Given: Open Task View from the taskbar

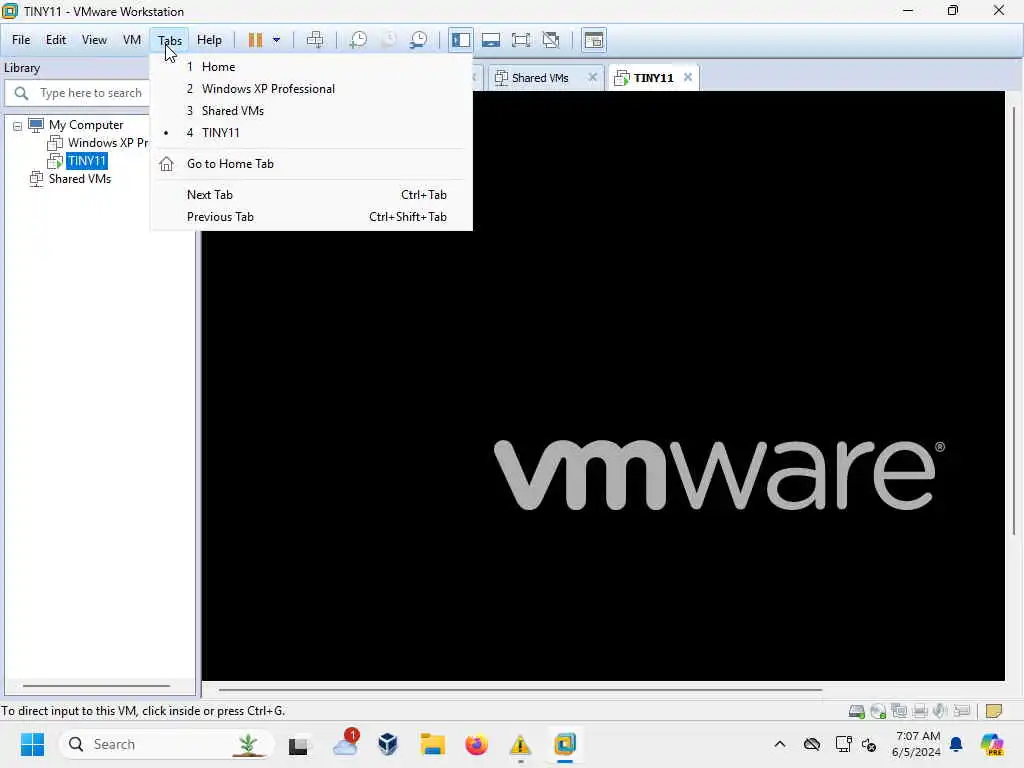Looking at the screenshot, I should (x=298, y=744).
